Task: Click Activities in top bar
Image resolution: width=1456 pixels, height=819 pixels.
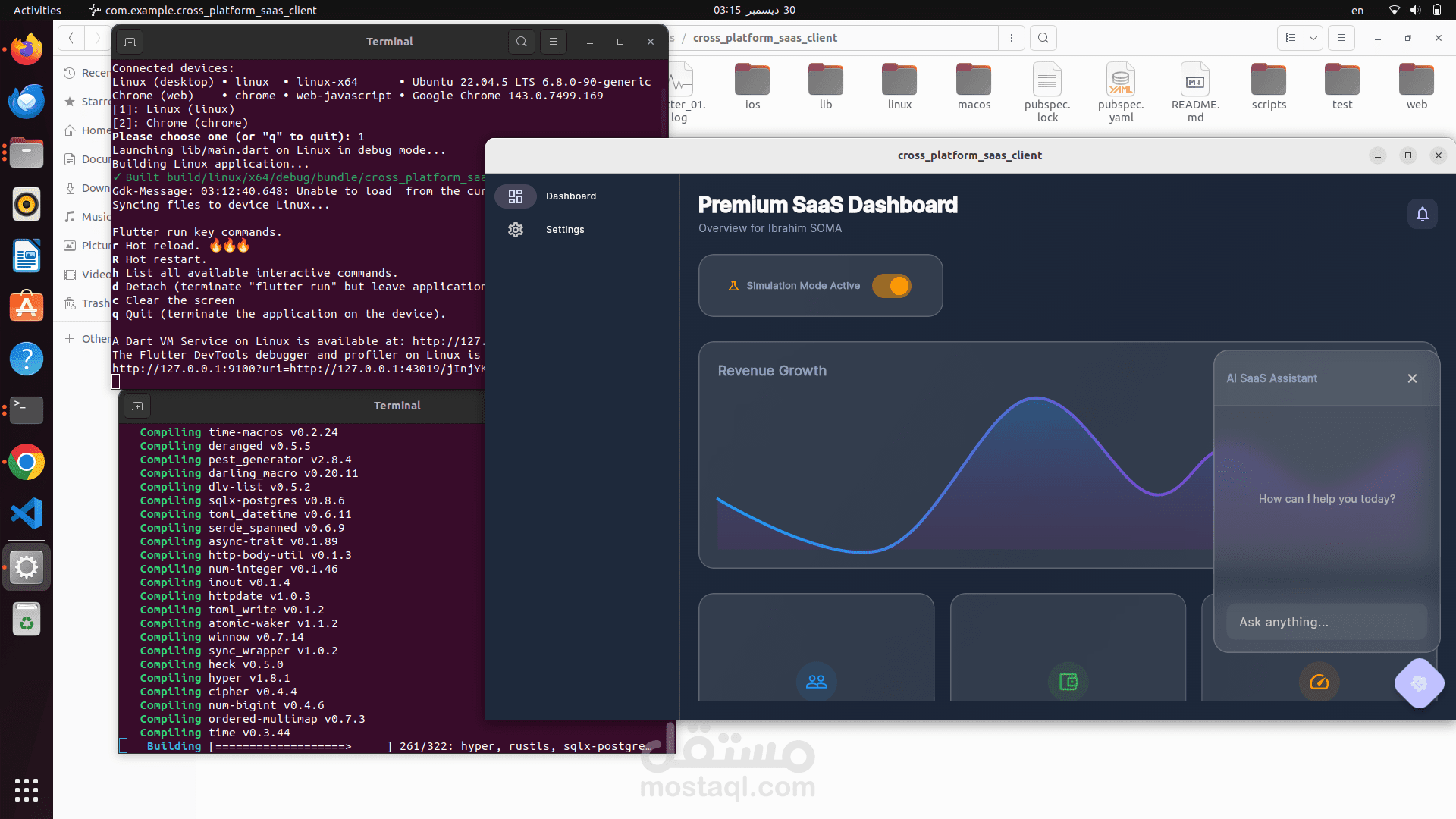Action: pos(37,10)
